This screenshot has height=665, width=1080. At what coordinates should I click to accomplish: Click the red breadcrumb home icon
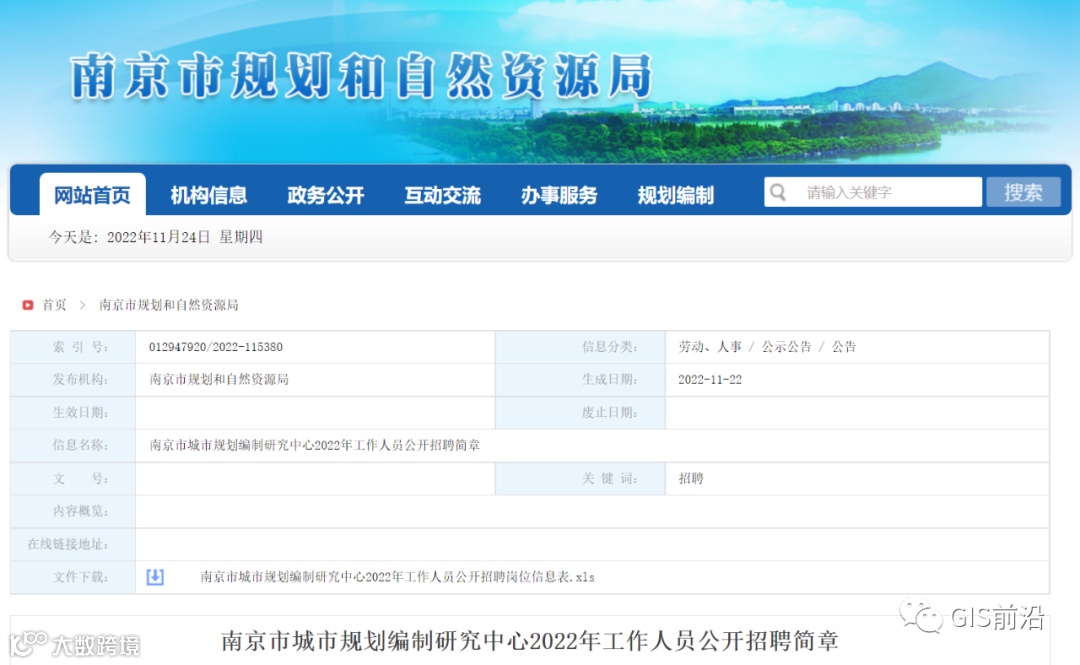[x=28, y=305]
